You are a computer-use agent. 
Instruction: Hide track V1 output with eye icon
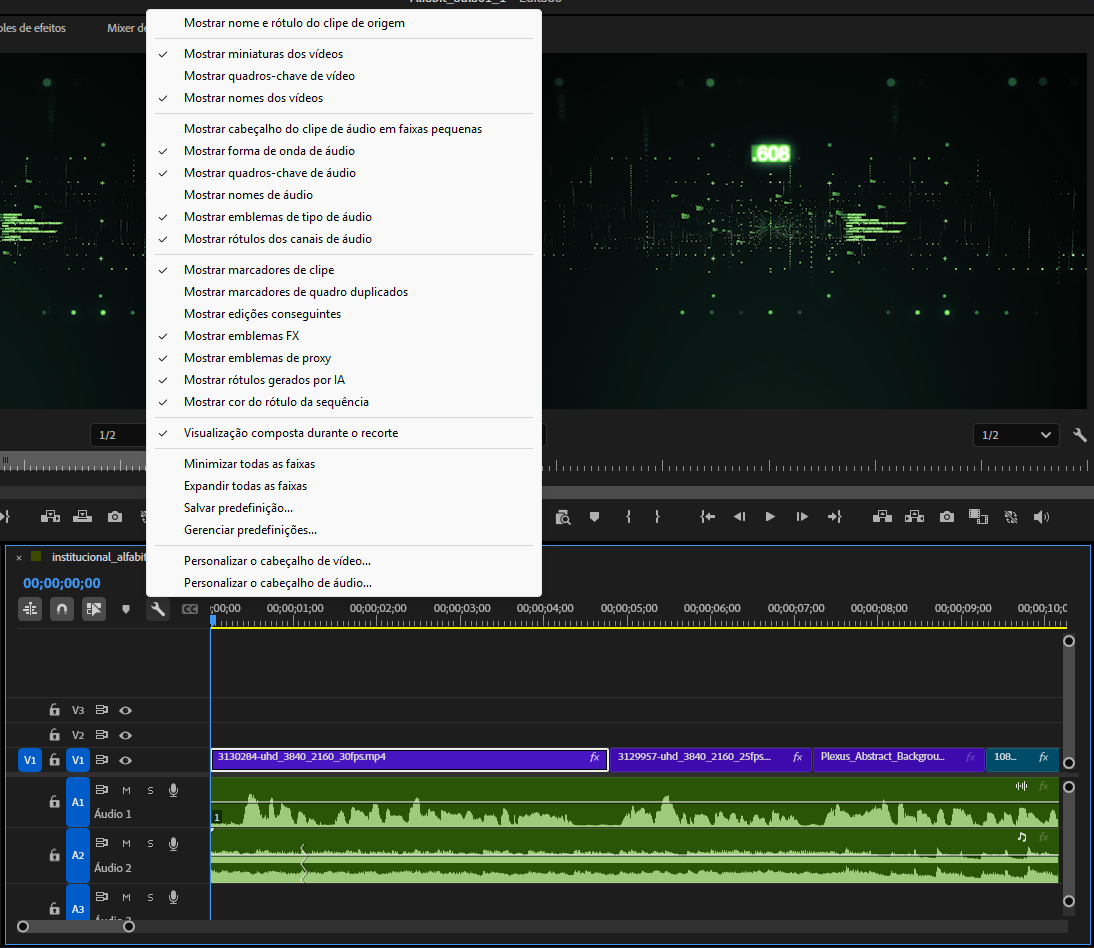126,760
